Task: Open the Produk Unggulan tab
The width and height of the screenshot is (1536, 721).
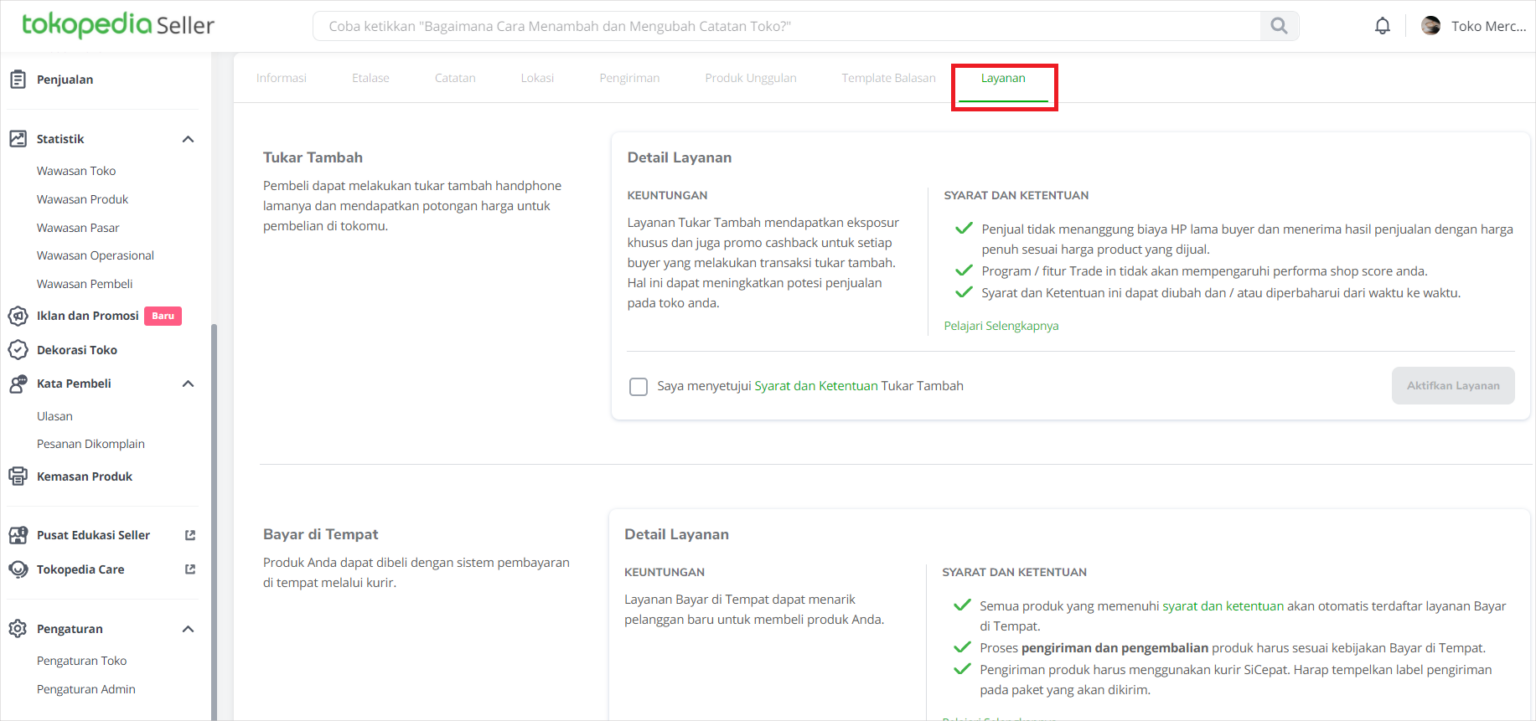Action: (750, 78)
